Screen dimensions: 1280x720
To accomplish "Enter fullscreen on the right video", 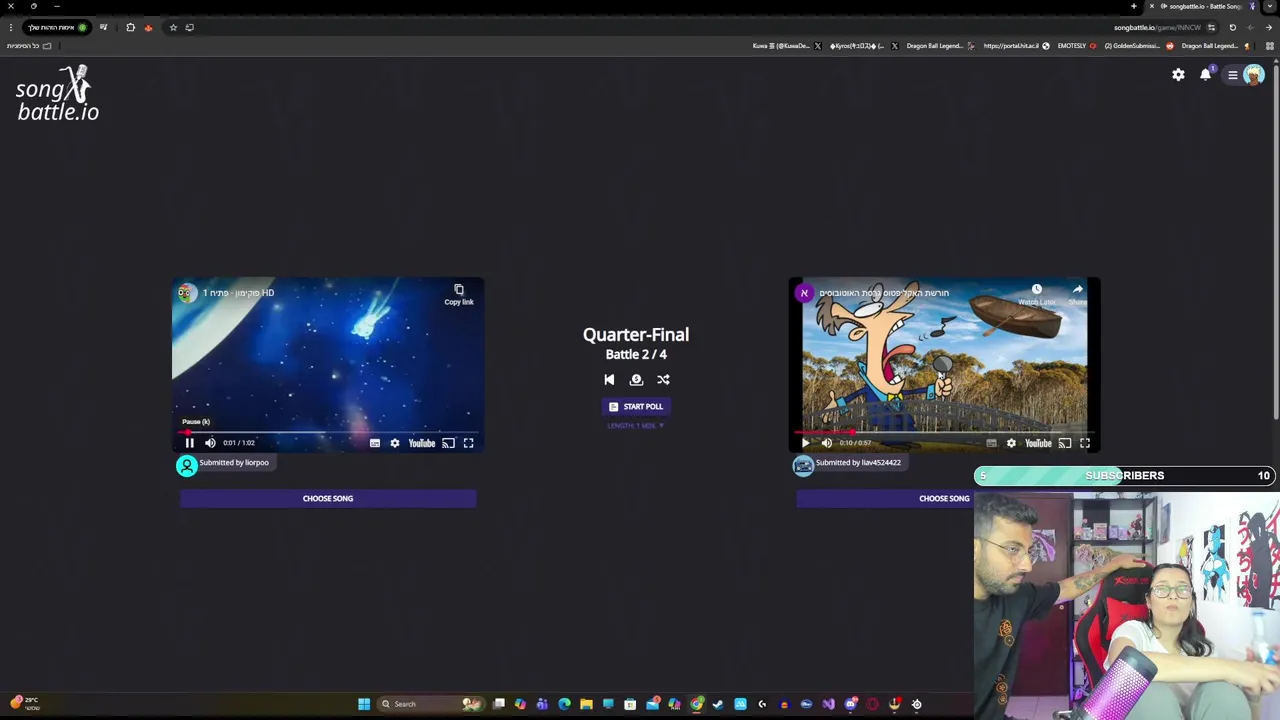I will 1085,443.
